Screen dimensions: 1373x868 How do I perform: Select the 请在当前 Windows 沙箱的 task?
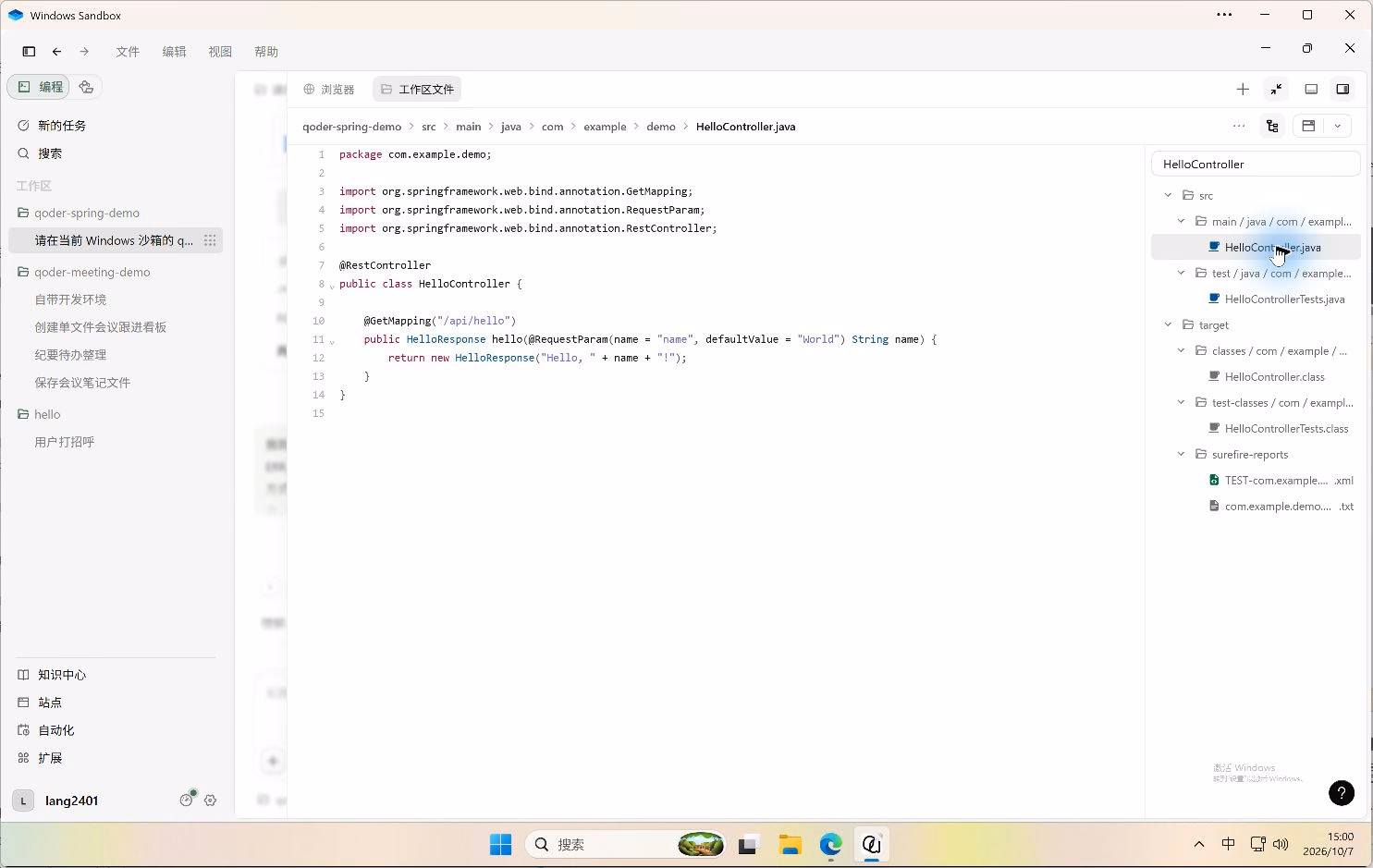coord(114,240)
